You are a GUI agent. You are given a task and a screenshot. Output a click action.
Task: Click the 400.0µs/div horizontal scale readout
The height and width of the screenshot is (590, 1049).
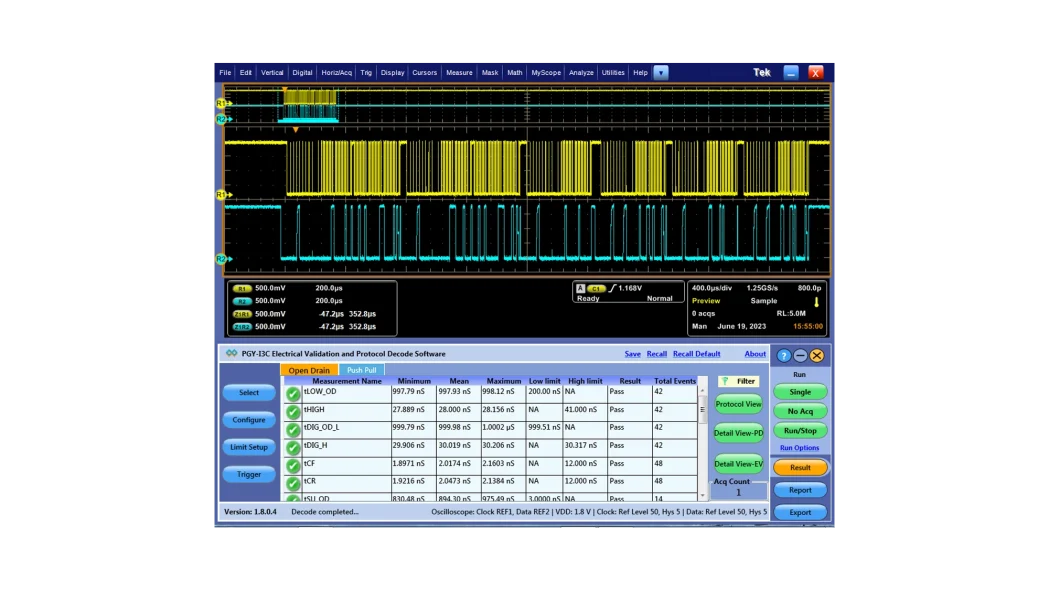(x=712, y=288)
